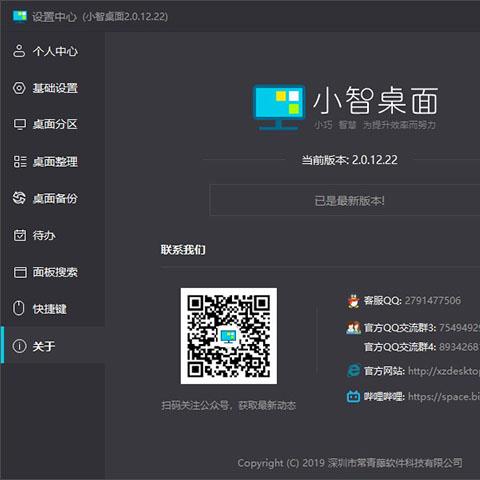This screenshot has height=480, width=480.
Task: Click the grid-list icon for 桌面整理
Action: click(x=20, y=162)
